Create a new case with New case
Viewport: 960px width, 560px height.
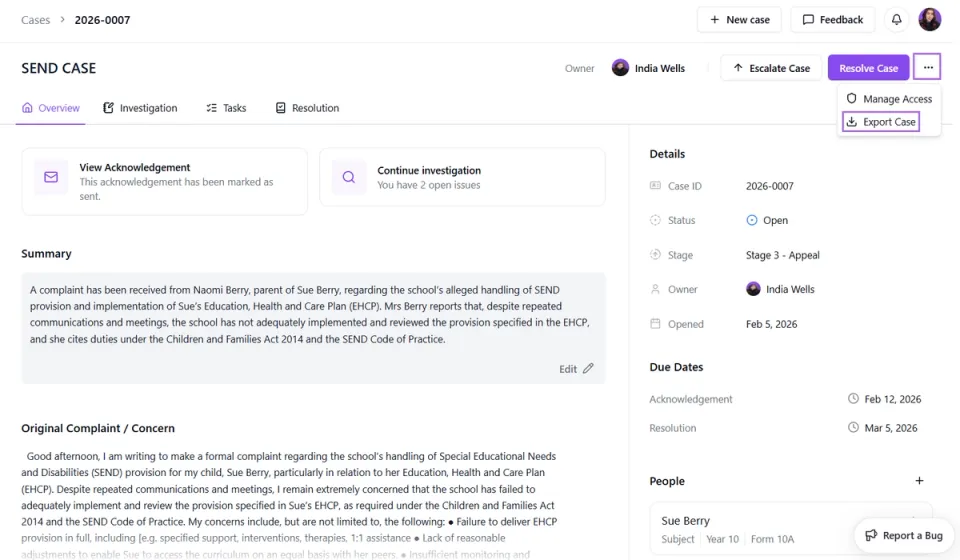pos(739,20)
